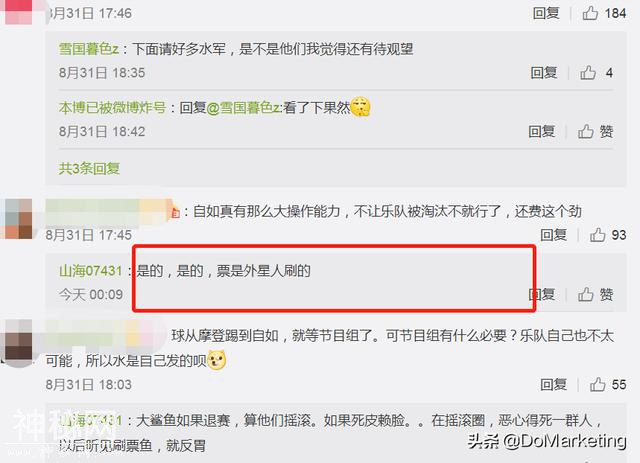
Task: Open the 本博已被微博炸号 user profile
Action: pyautogui.click(x=112, y=108)
